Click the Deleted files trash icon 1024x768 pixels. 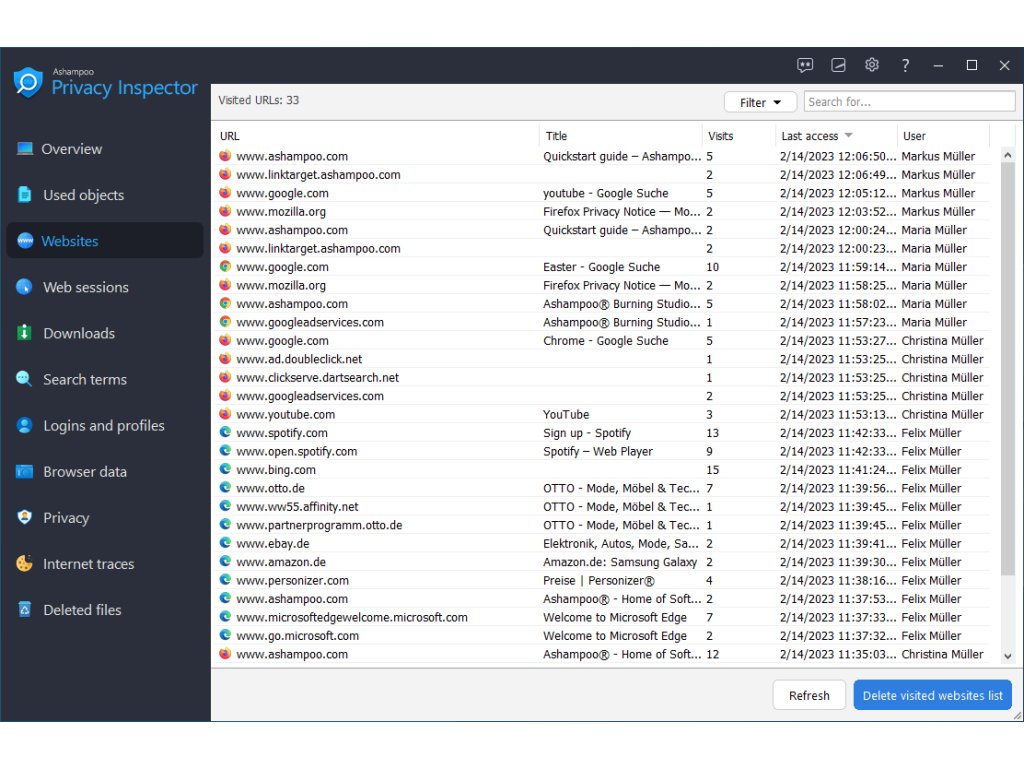pyautogui.click(x=25, y=610)
